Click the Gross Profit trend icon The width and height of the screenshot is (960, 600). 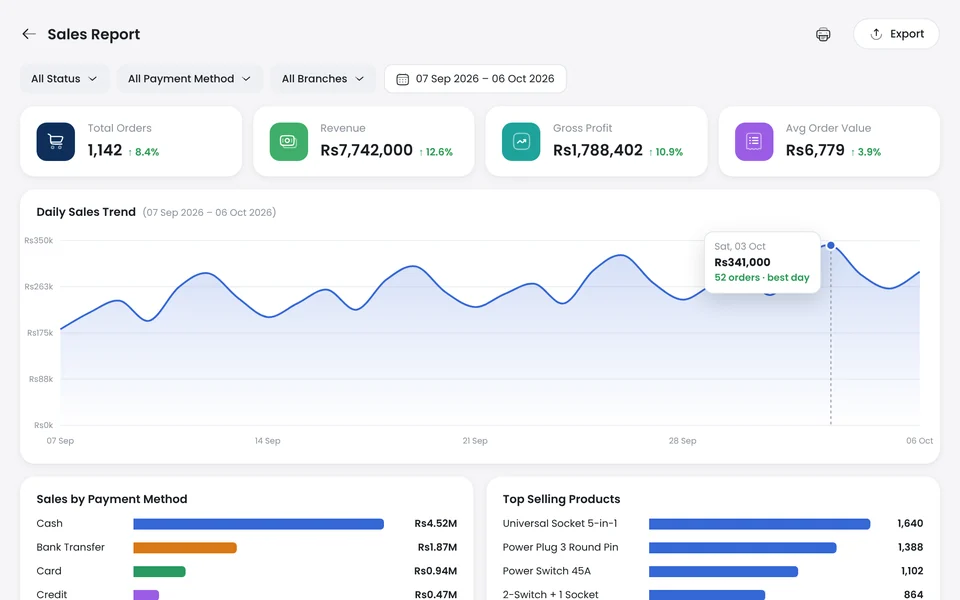[521, 141]
